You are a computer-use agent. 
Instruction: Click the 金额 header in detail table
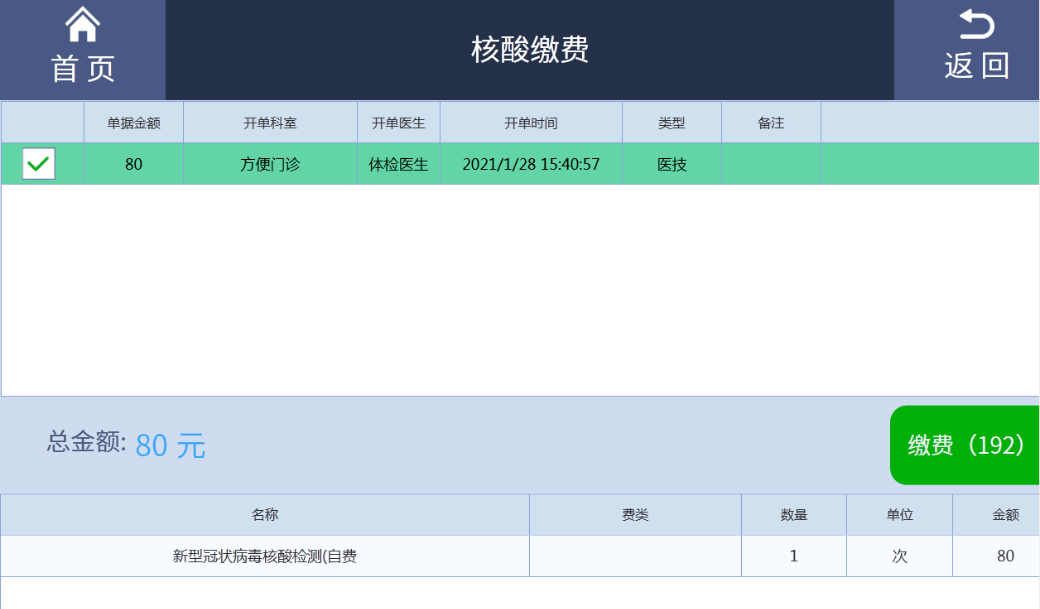tap(1005, 515)
